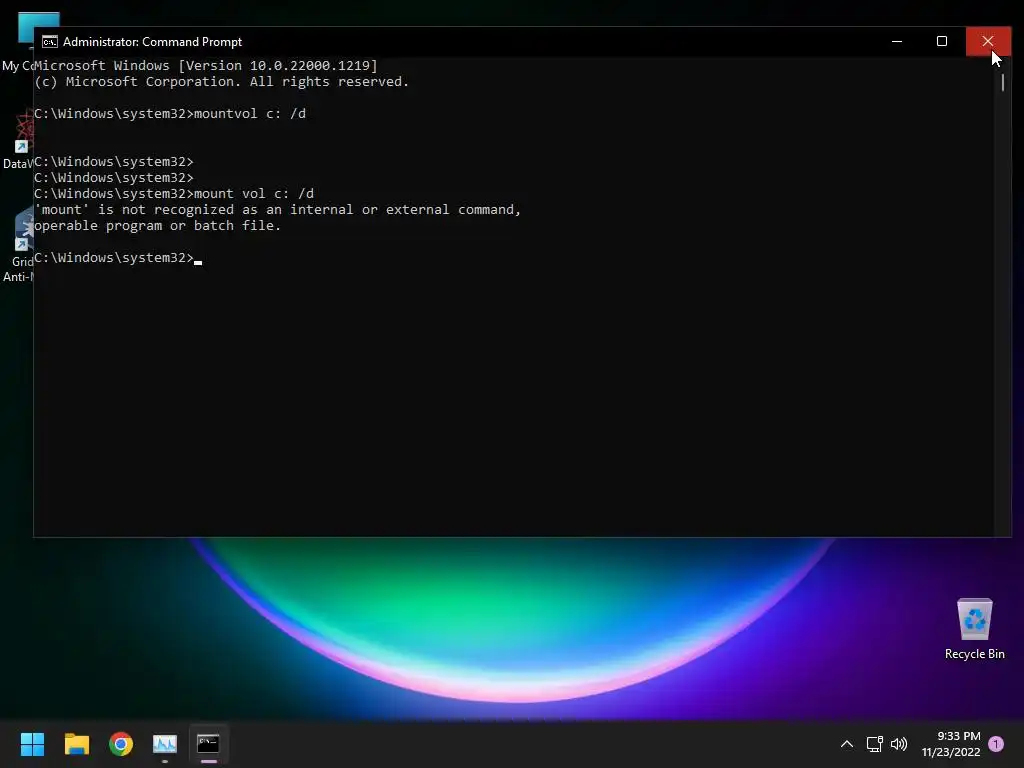Click the "'mount' is not recognized" error text
The width and height of the screenshot is (1024, 768).
pyautogui.click(x=278, y=210)
